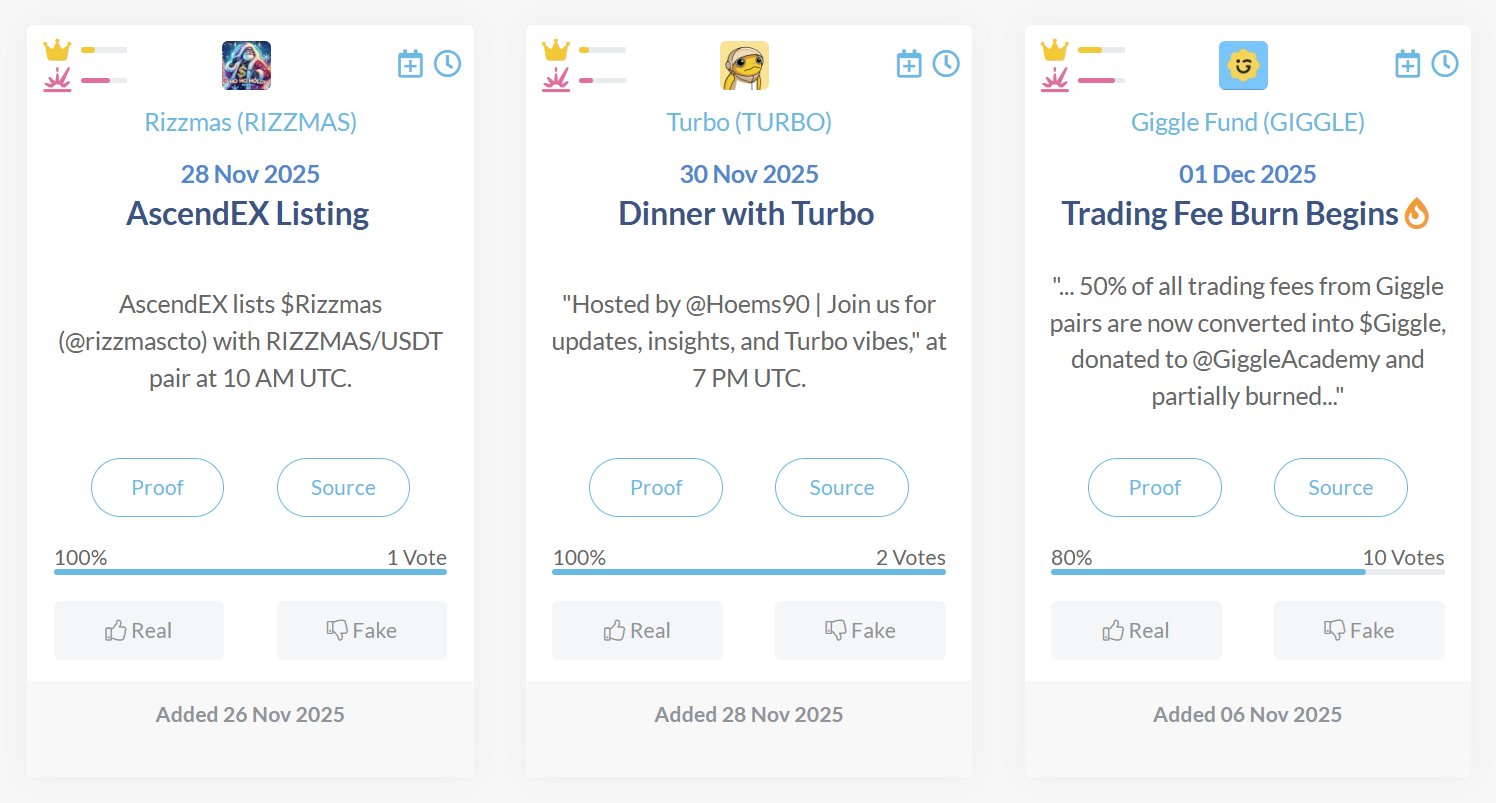This screenshot has height=803, width=1496.
Task: Click the calendar add icon on Giggle Fund card
Action: 1407,64
